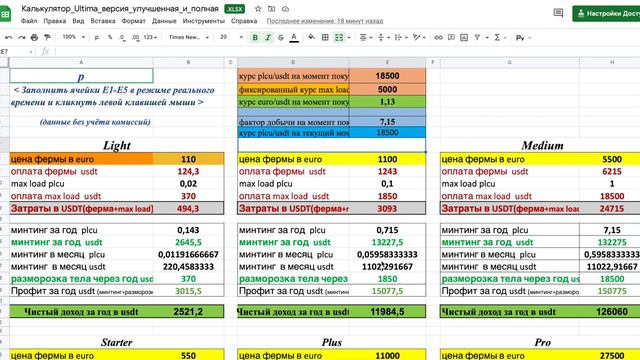The height and width of the screenshot is (360, 640).
Task: Open the Данные menu
Action: [x=164, y=21]
